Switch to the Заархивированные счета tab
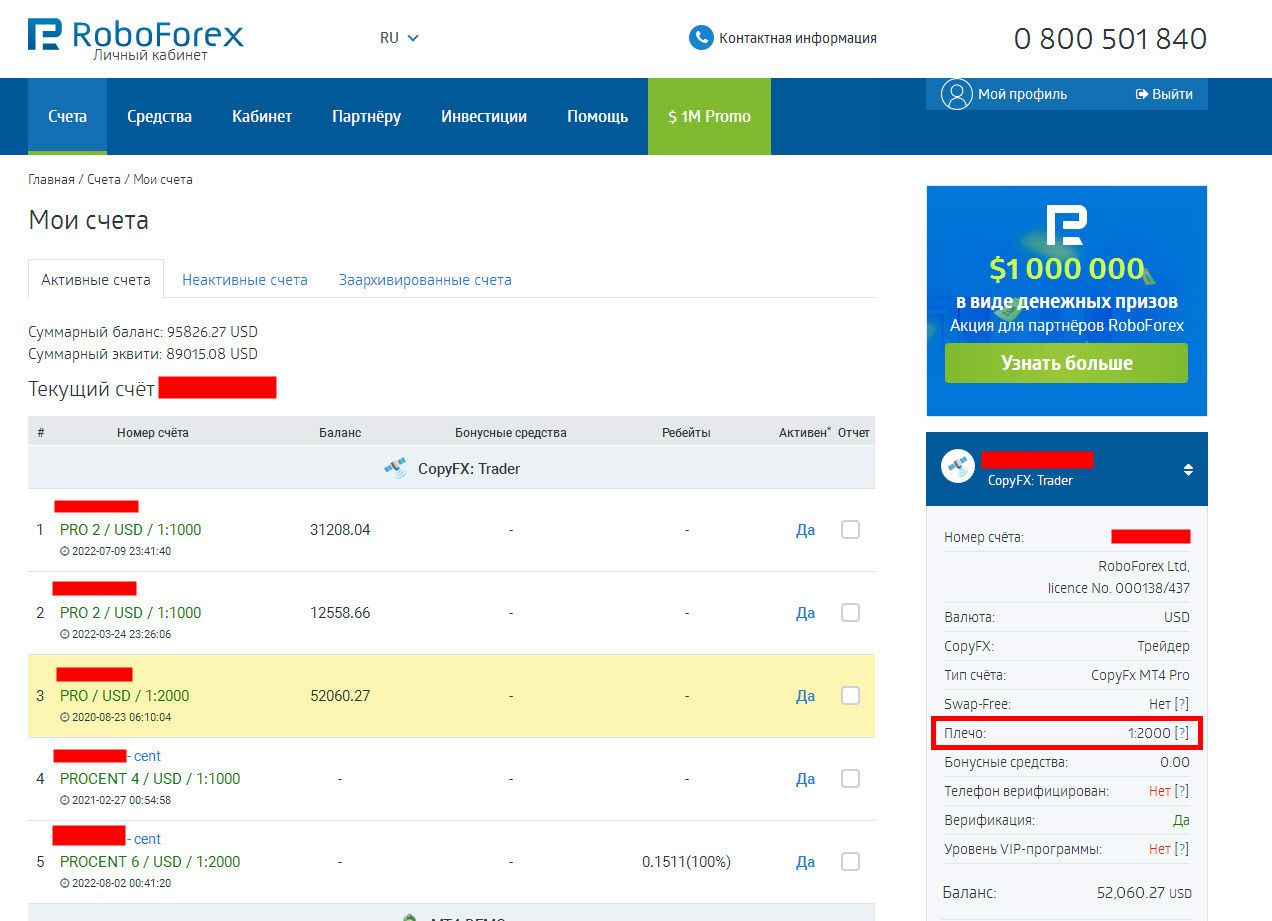This screenshot has height=921, width=1272. tap(425, 280)
